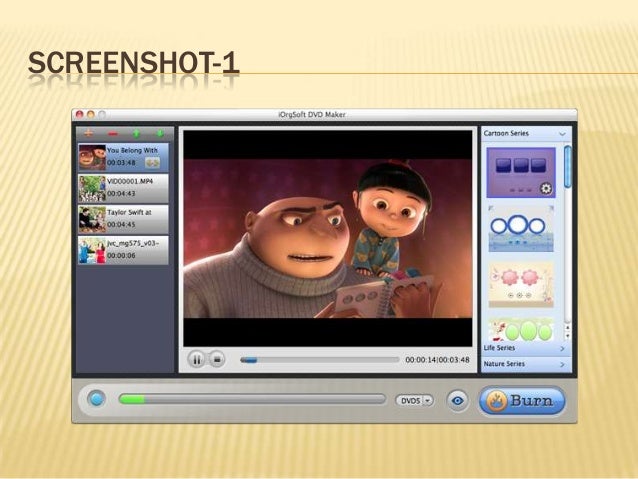
Task: Stop the video preview
Action: (x=217, y=360)
